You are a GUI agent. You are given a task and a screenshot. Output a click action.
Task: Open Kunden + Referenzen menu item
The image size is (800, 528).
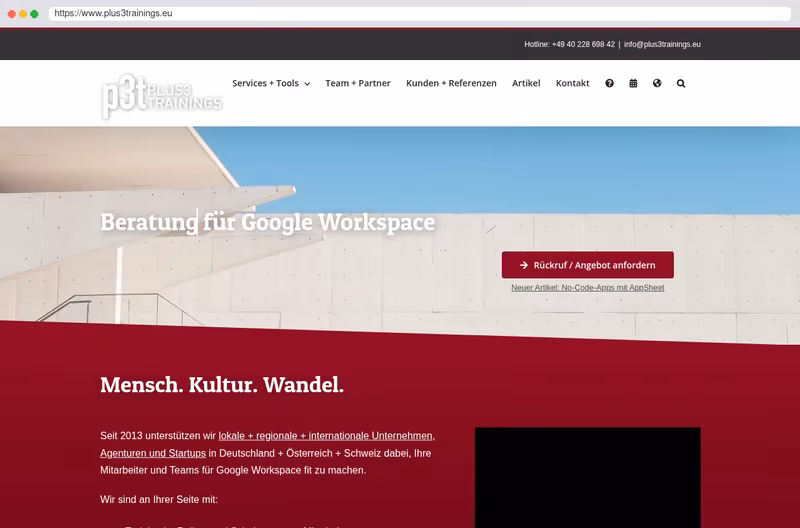tap(451, 83)
